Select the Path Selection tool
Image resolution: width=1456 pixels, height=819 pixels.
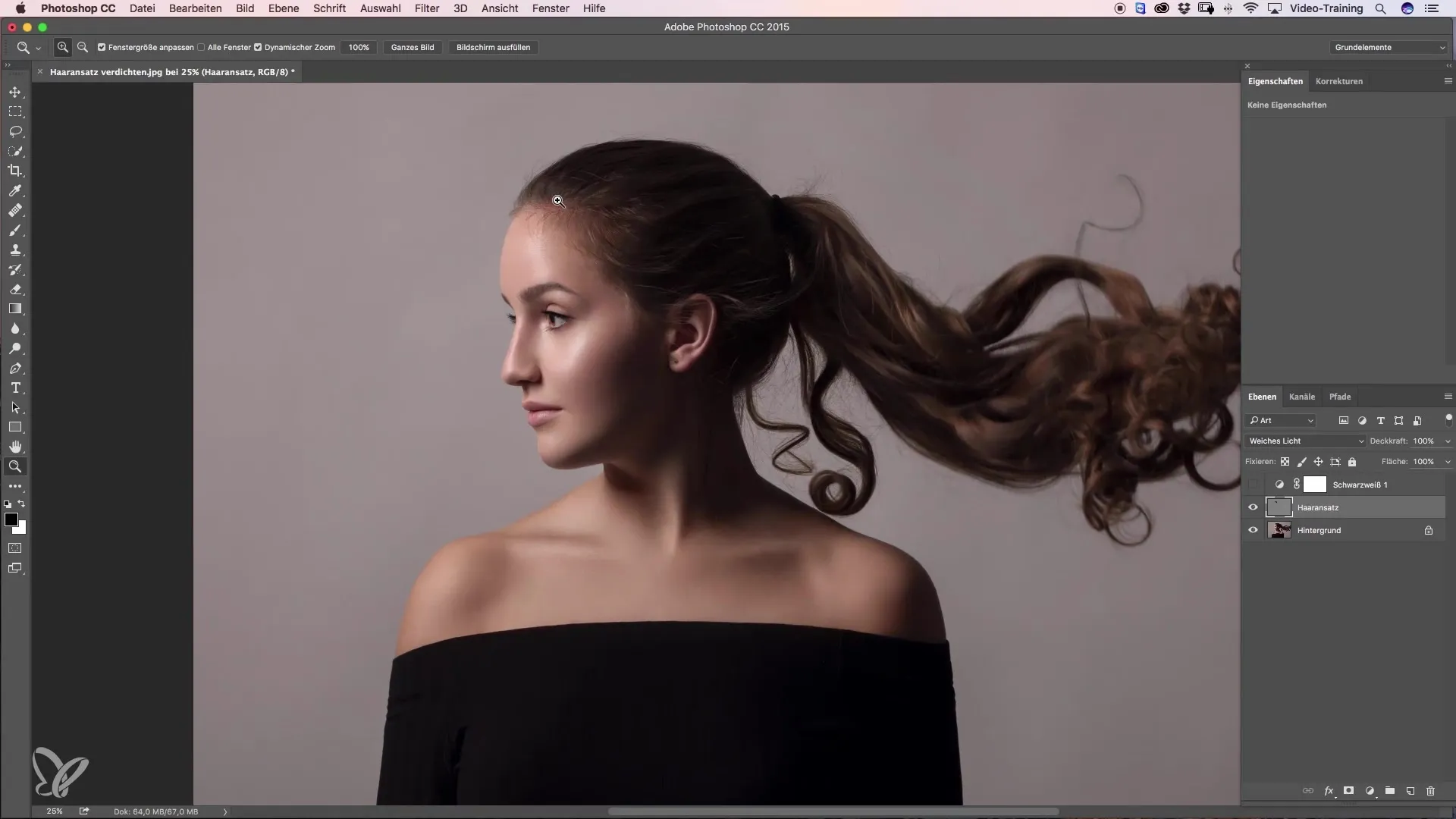pyautogui.click(x=15, y=407)
